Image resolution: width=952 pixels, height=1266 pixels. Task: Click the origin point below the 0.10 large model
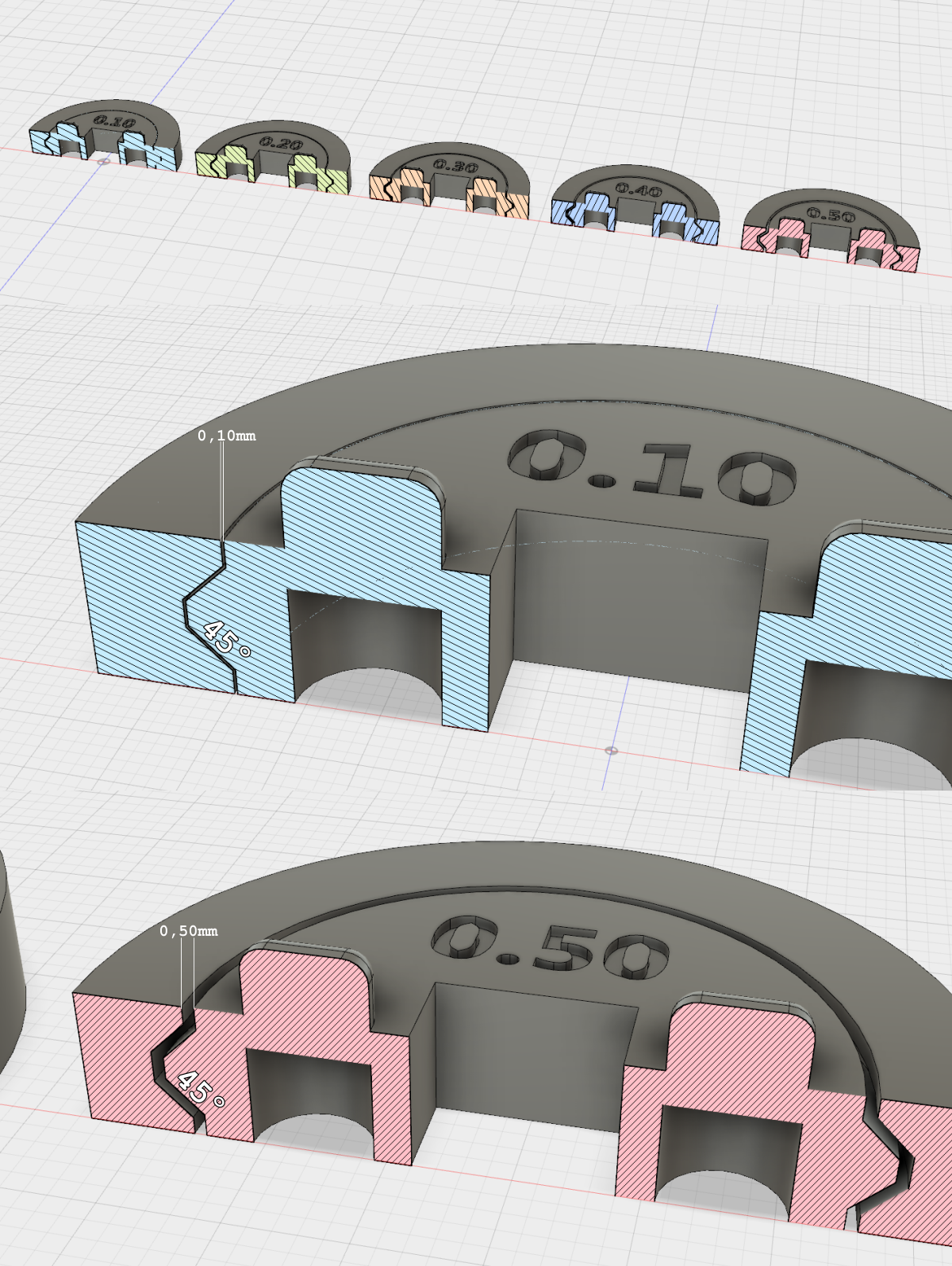pyautogui.click(x=610, y=750)
